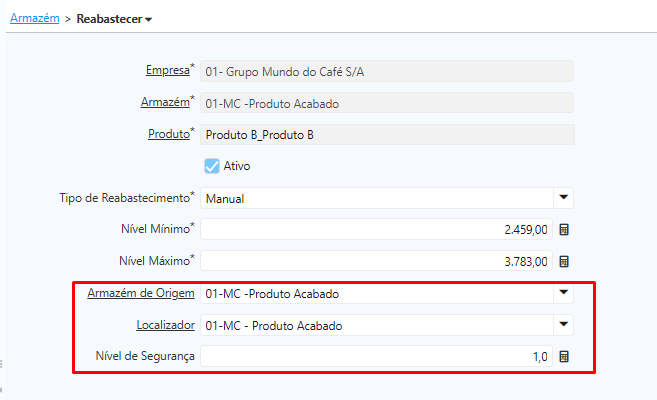Go to Armazém breadcrumb link
The height and width of the screenshot is (400, 657).
pos(33,18)
